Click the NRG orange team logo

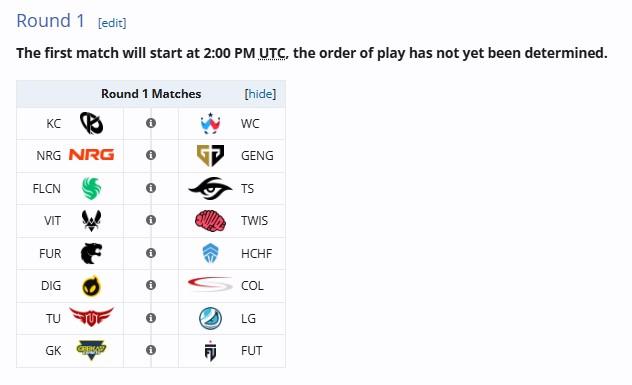point(91,155)
